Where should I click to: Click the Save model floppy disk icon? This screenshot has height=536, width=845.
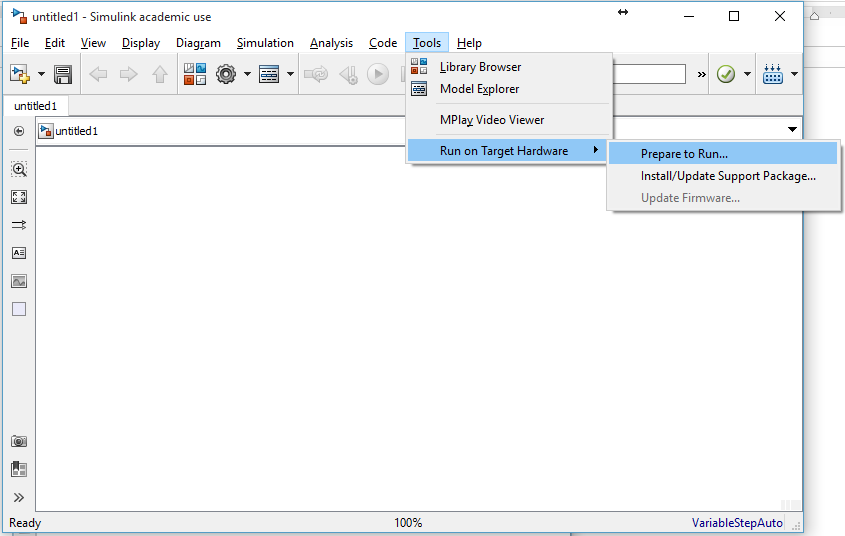point(63,74)
